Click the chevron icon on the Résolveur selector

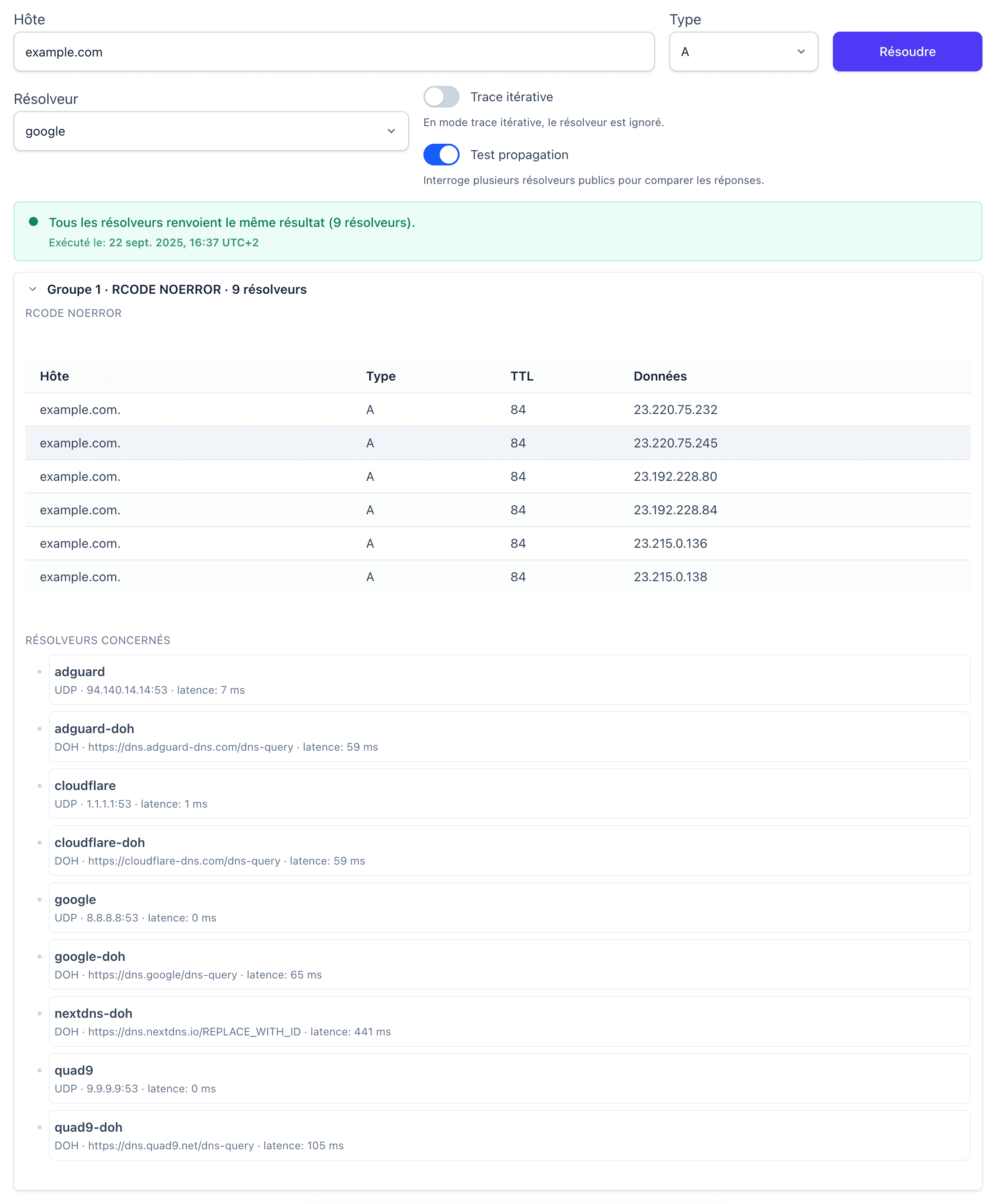point(391,132)
